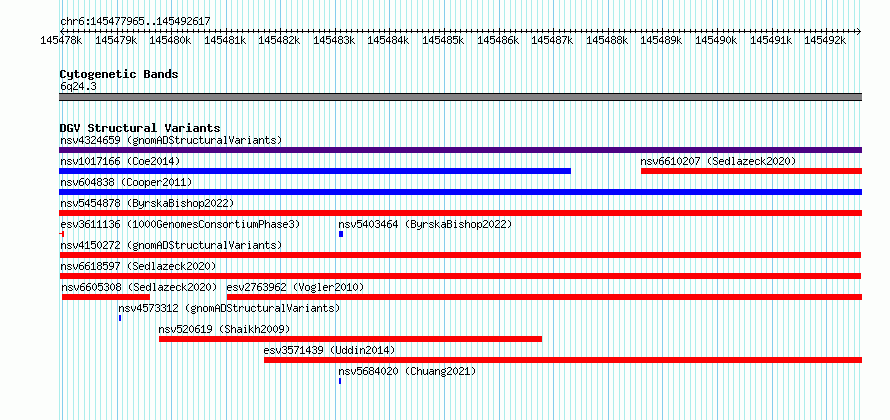Open esv3611136 1000GenomesConsortiumPhase3 label
Image resolution: width=890 pixels, height=420 pixels.
180,225
